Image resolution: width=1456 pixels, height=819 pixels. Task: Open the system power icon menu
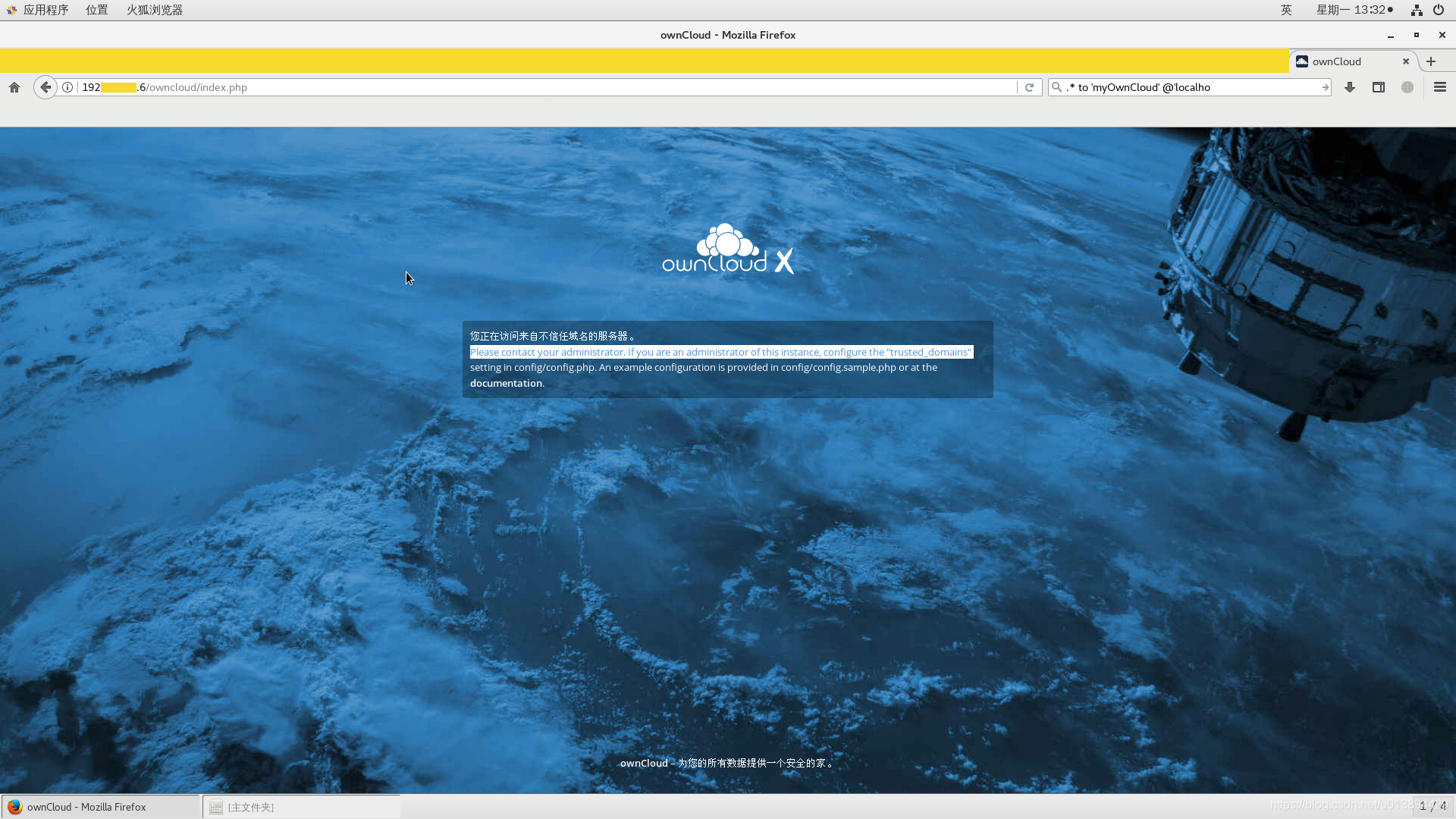pyautogui.click(x=1439, y=10)
